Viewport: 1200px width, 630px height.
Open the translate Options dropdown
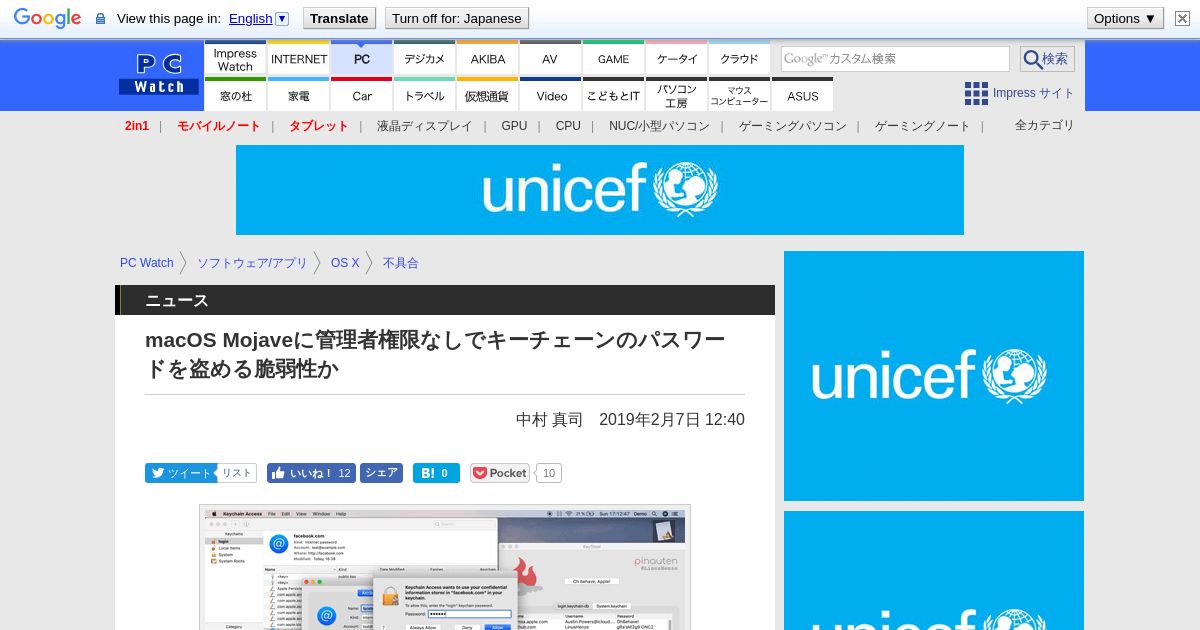[1125, 18]
